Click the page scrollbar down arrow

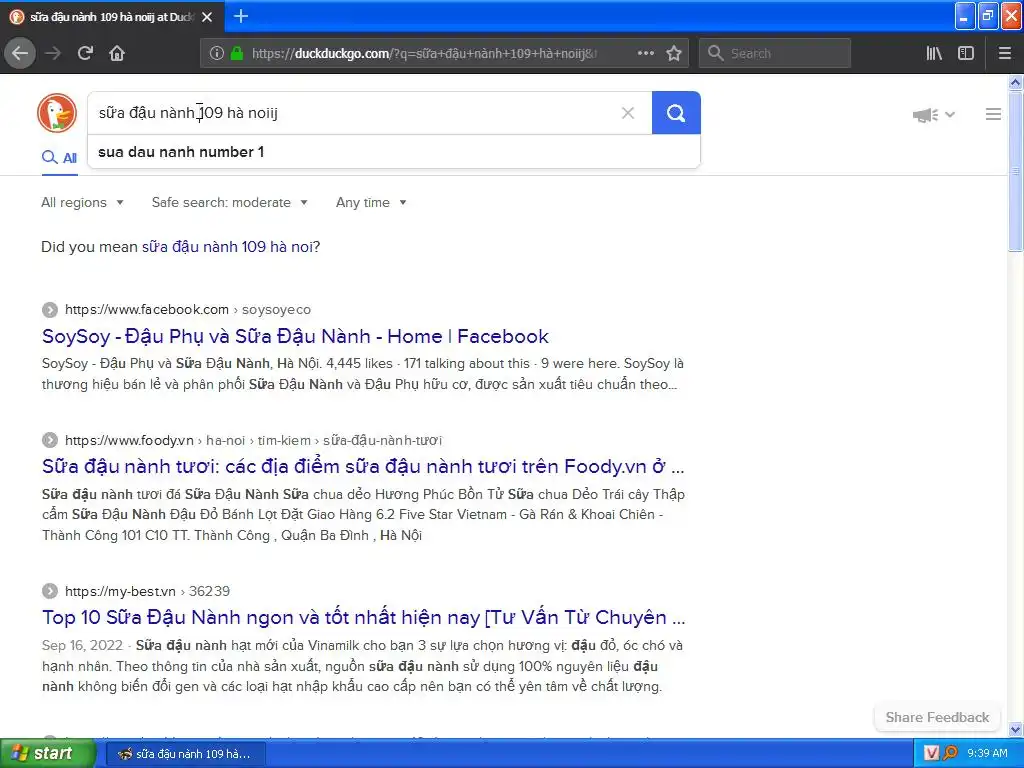coord(1016,729)
